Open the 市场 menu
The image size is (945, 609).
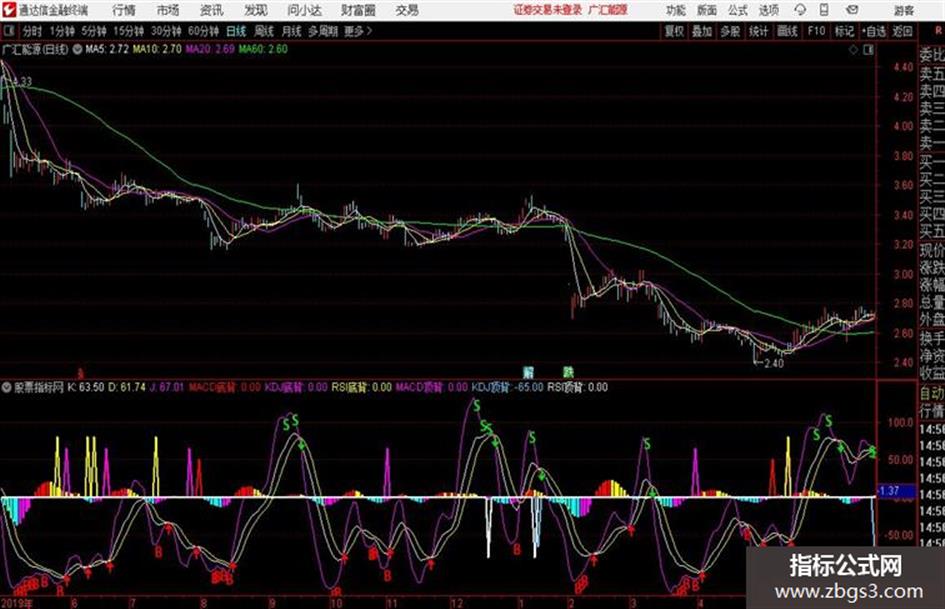point(168,10)
